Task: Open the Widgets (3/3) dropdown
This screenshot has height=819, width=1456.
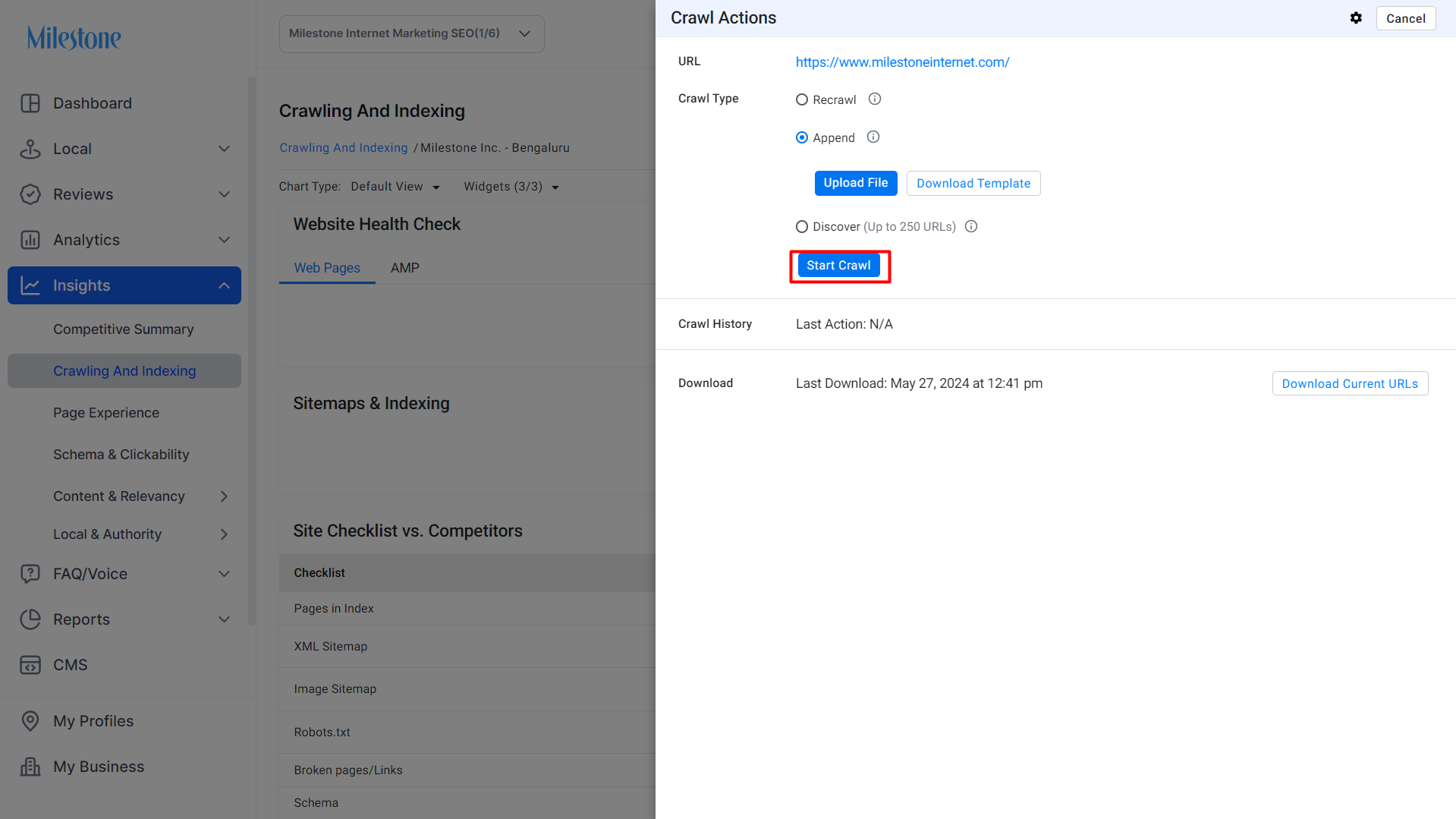Action: [511, 187]
